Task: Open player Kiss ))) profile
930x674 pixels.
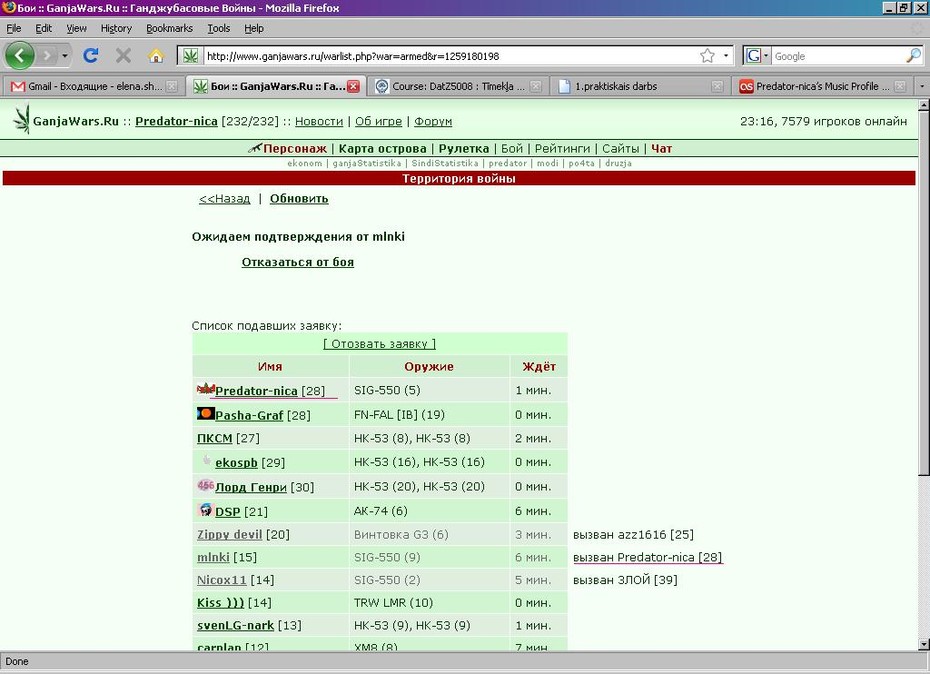Action: click(221, 603)
